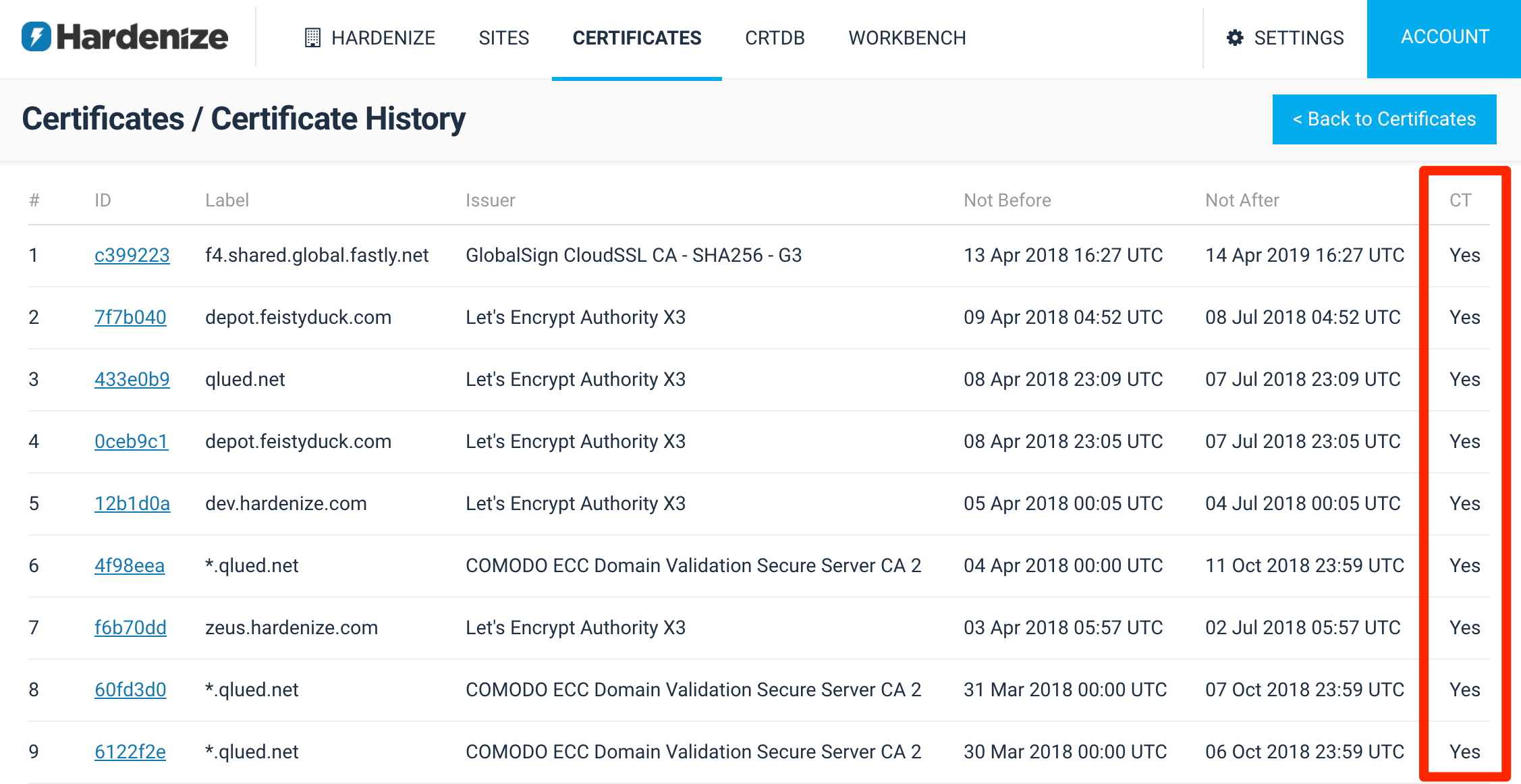Open certificate 6122f2e
1521x784 pixels.
coord(130,752)
